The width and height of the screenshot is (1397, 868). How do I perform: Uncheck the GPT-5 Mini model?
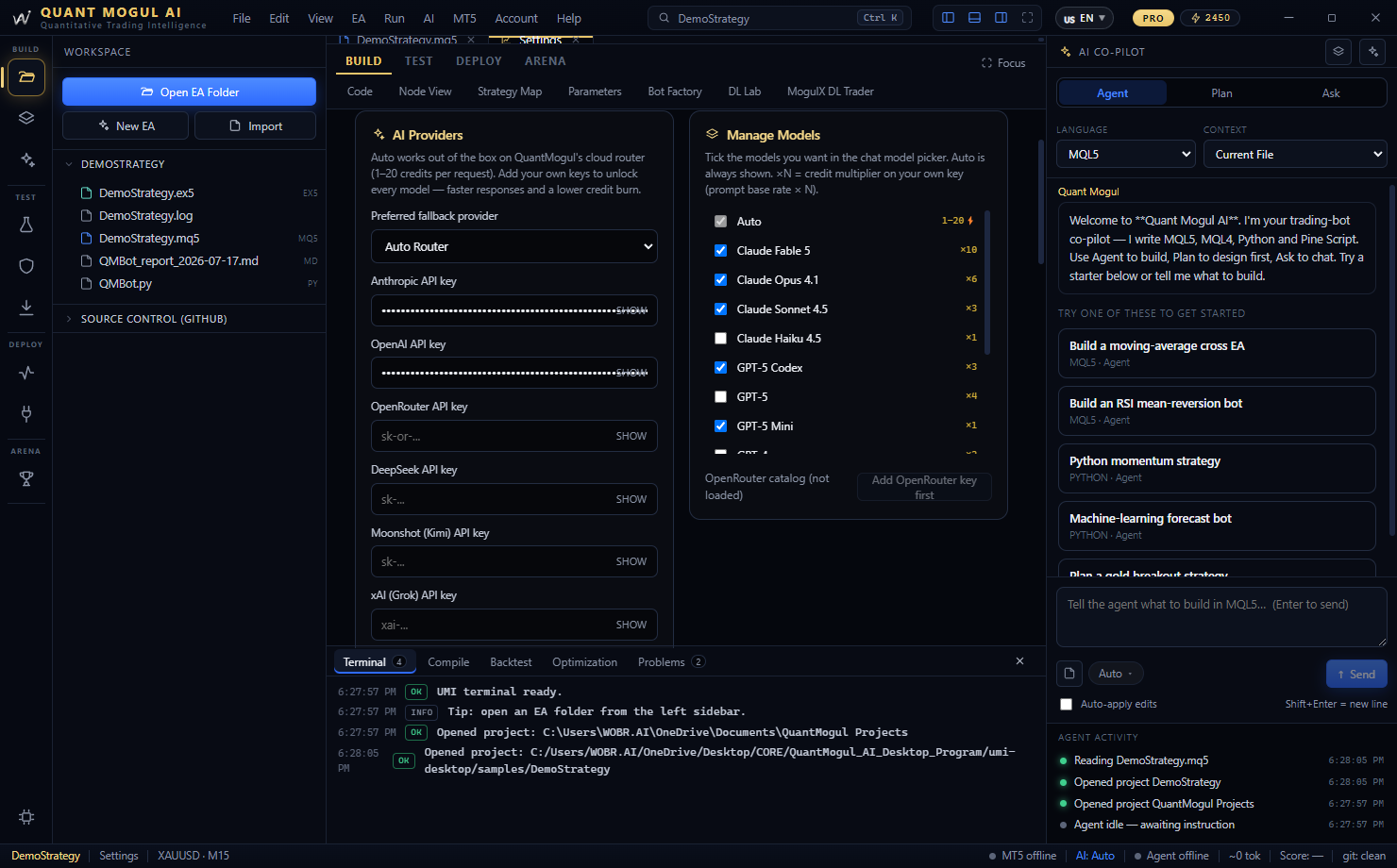(x=720, y=426)
